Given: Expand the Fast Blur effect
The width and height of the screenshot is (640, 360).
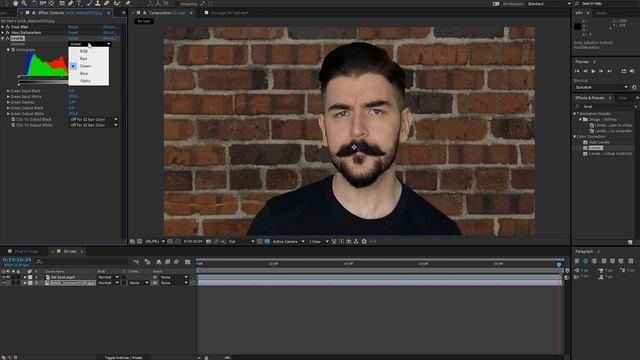Looking at the screenshot, I should (x=3, y=27).
